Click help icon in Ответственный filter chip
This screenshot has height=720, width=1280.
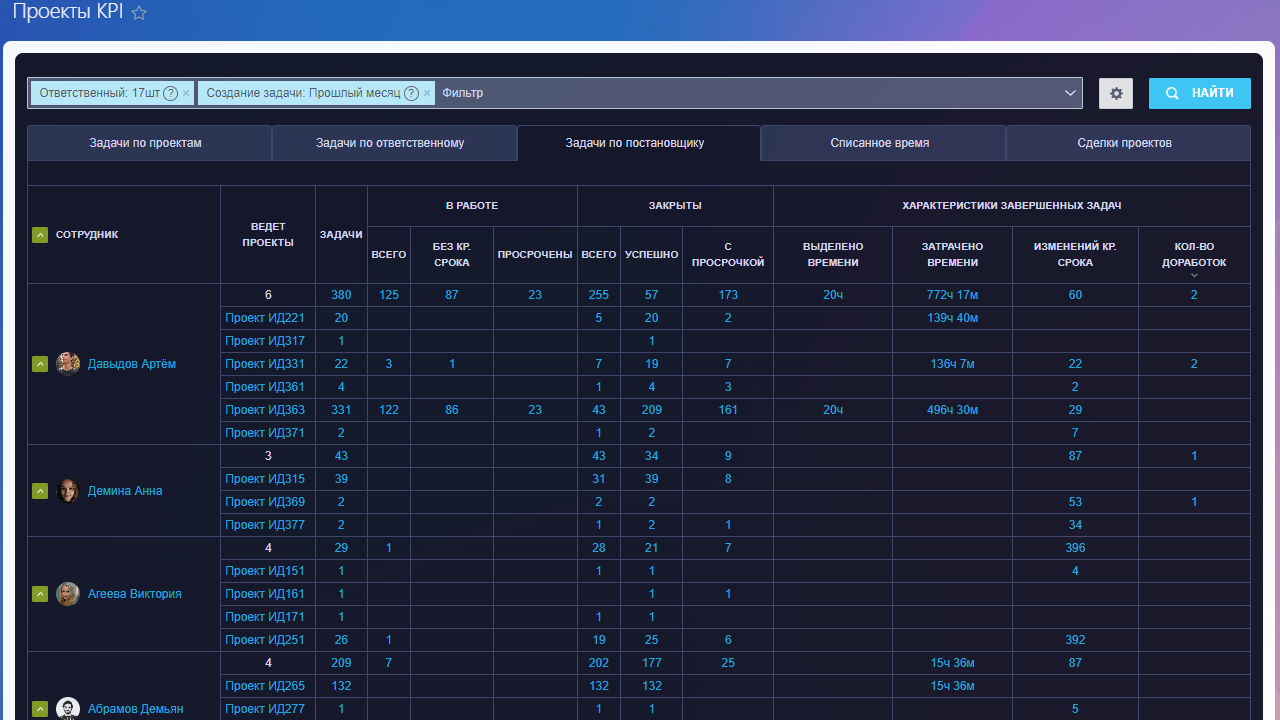(171, 93)
